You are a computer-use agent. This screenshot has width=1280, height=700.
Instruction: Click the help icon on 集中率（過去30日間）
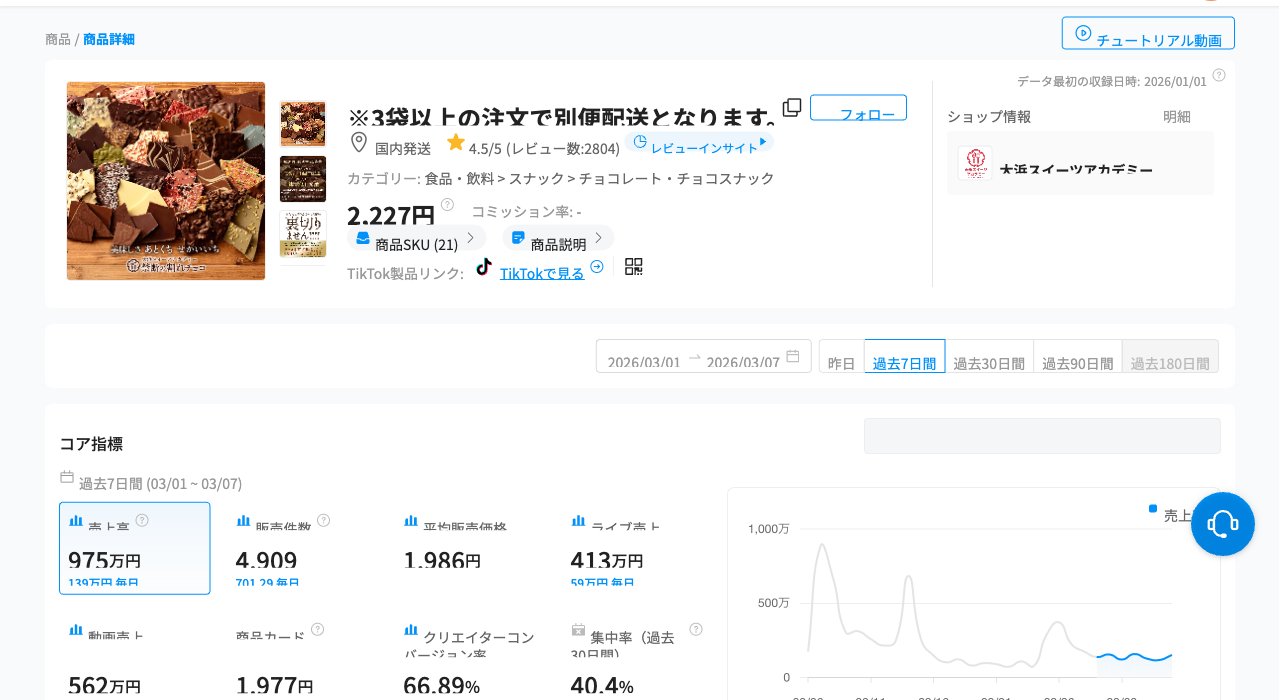pos(695,629)
